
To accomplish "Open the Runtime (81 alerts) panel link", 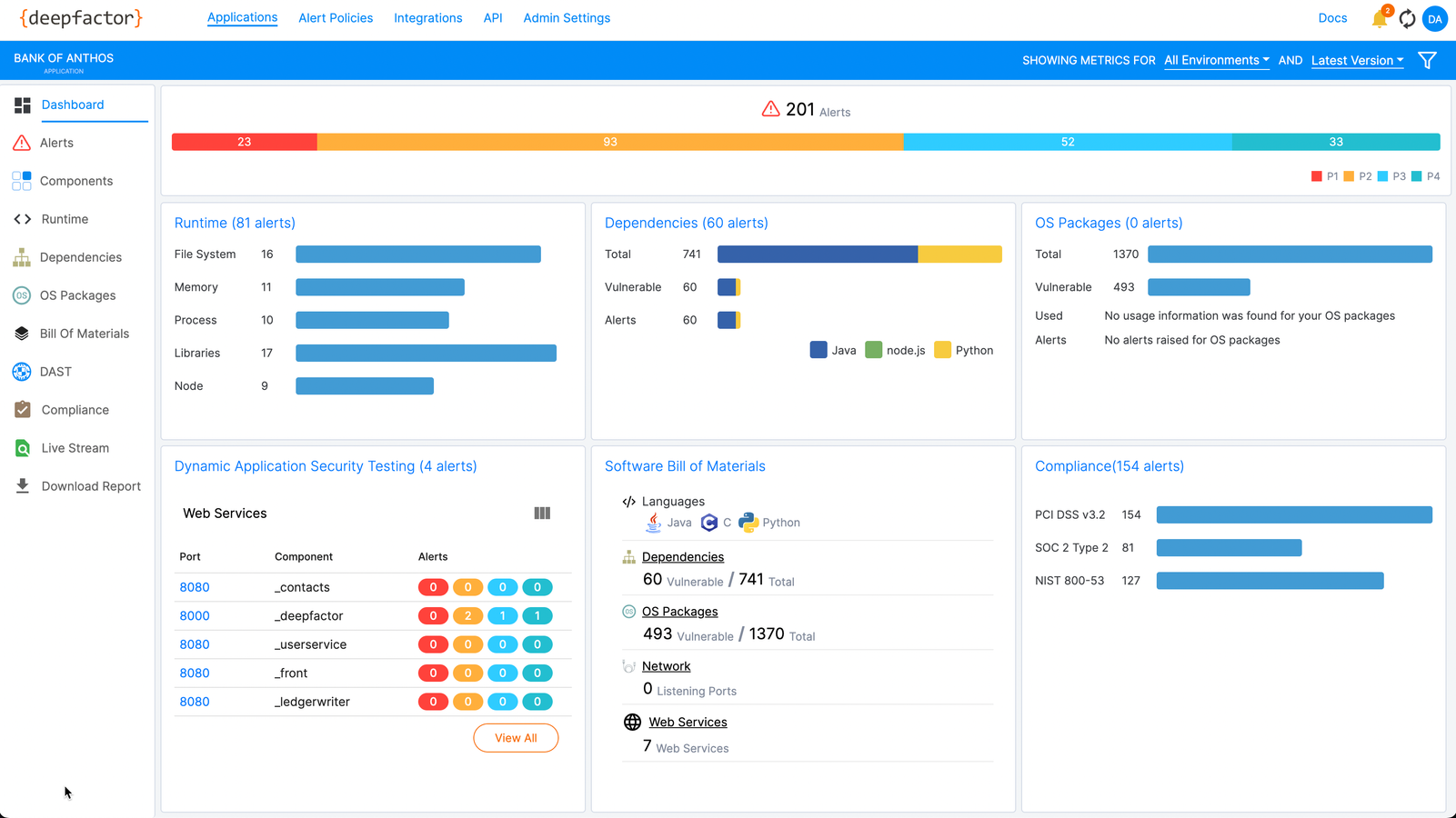I will [235, 223].
